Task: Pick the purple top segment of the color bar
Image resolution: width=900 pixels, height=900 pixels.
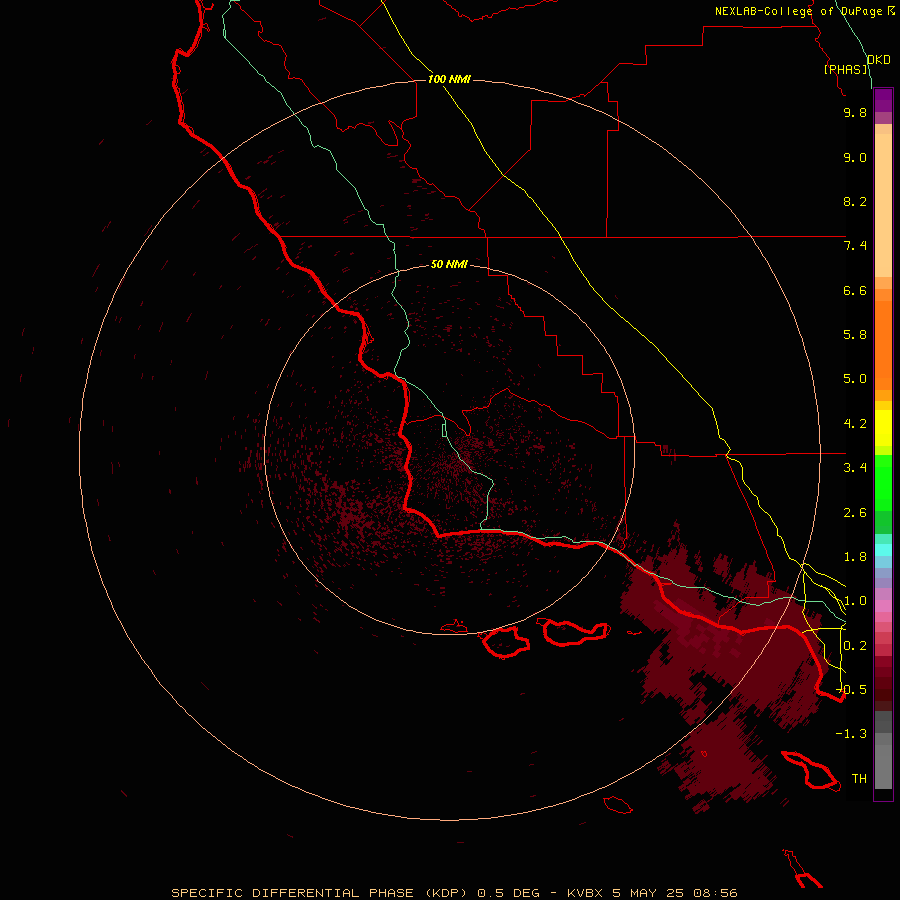Action: pos(883,100)
